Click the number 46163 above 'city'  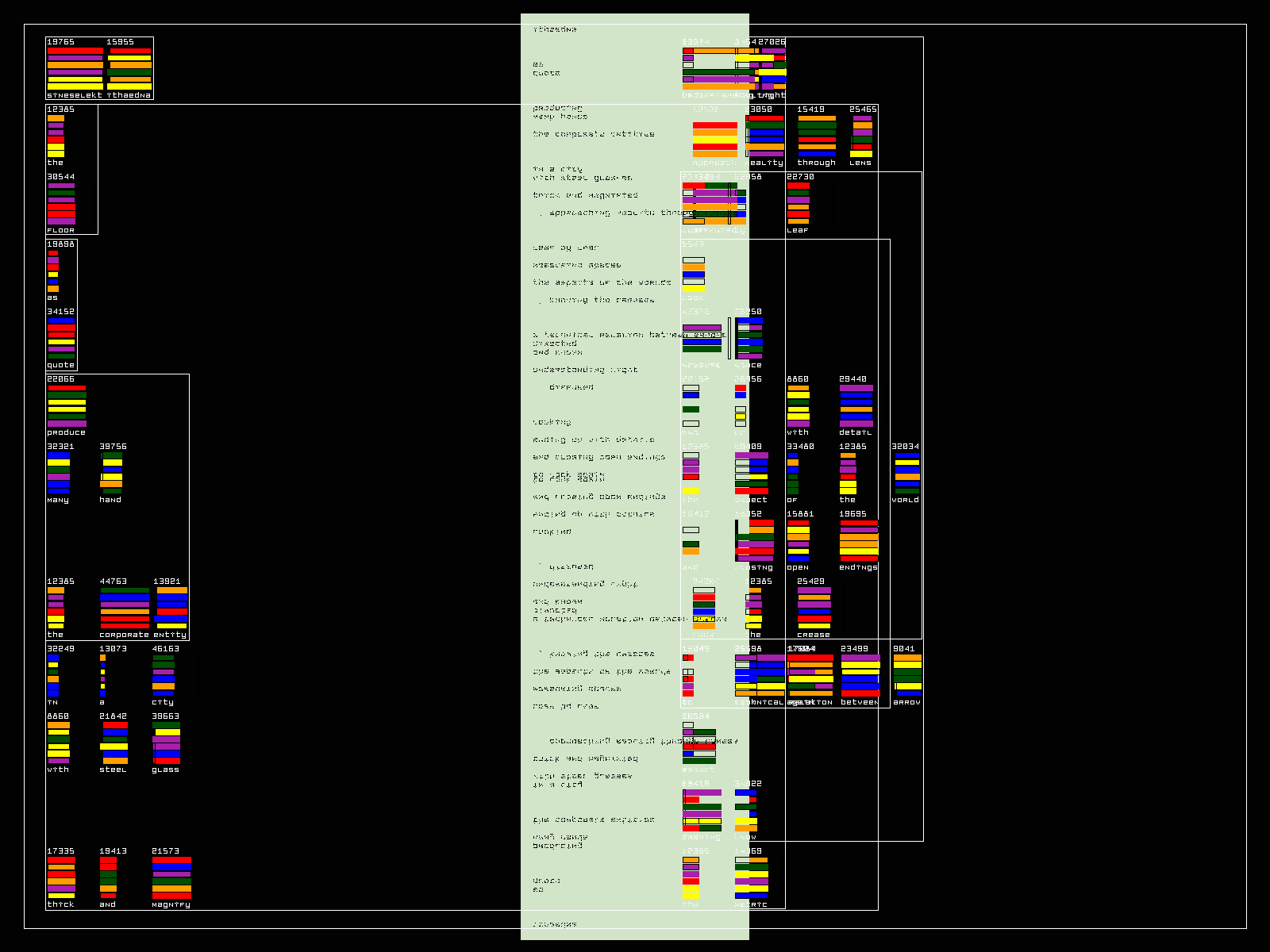coord(165,649)
